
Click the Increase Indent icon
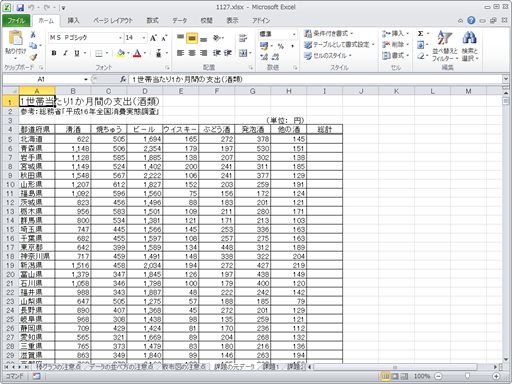[x=228, y=53]
